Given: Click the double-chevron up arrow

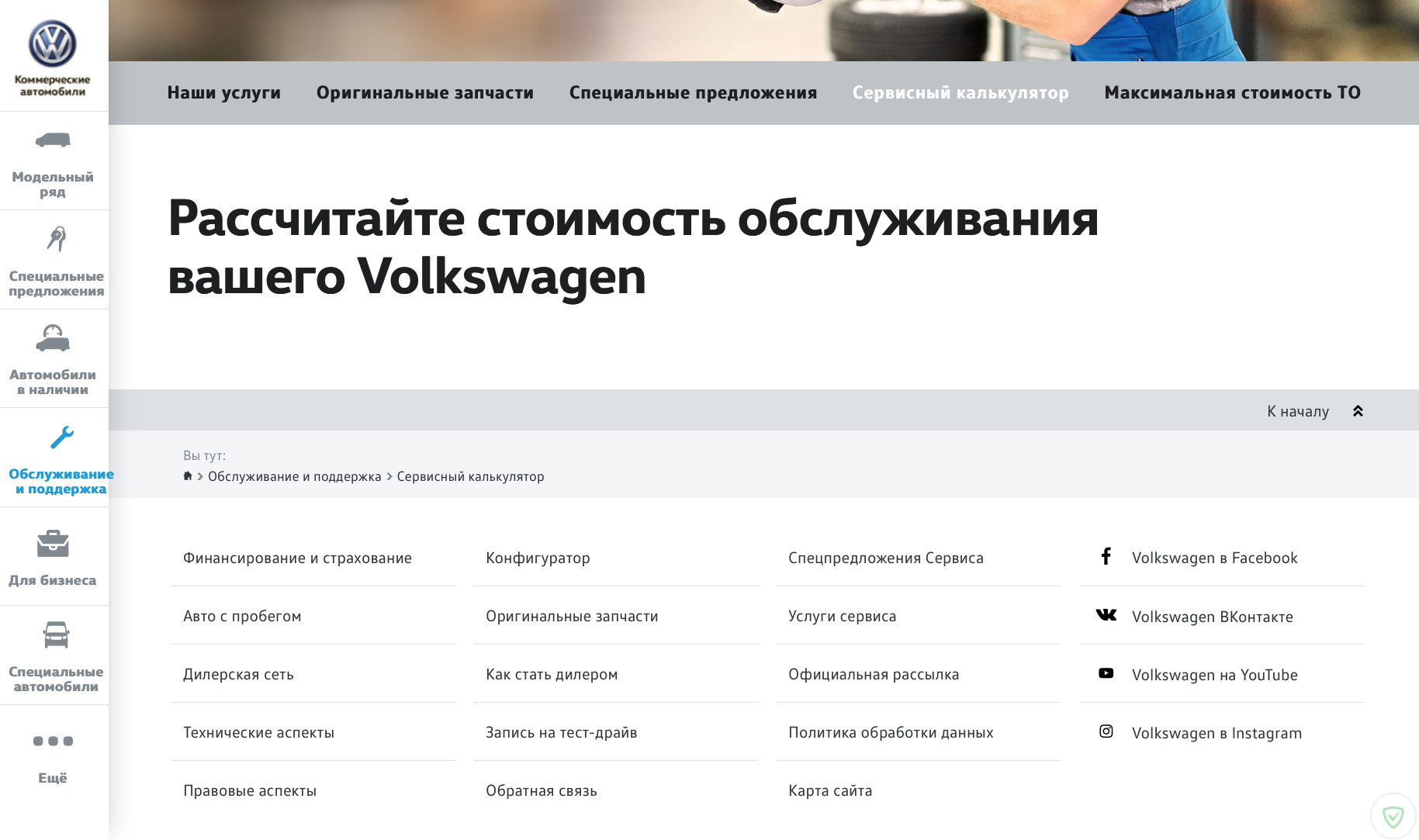Looking at the screenshot, I should click(1358, 411).
